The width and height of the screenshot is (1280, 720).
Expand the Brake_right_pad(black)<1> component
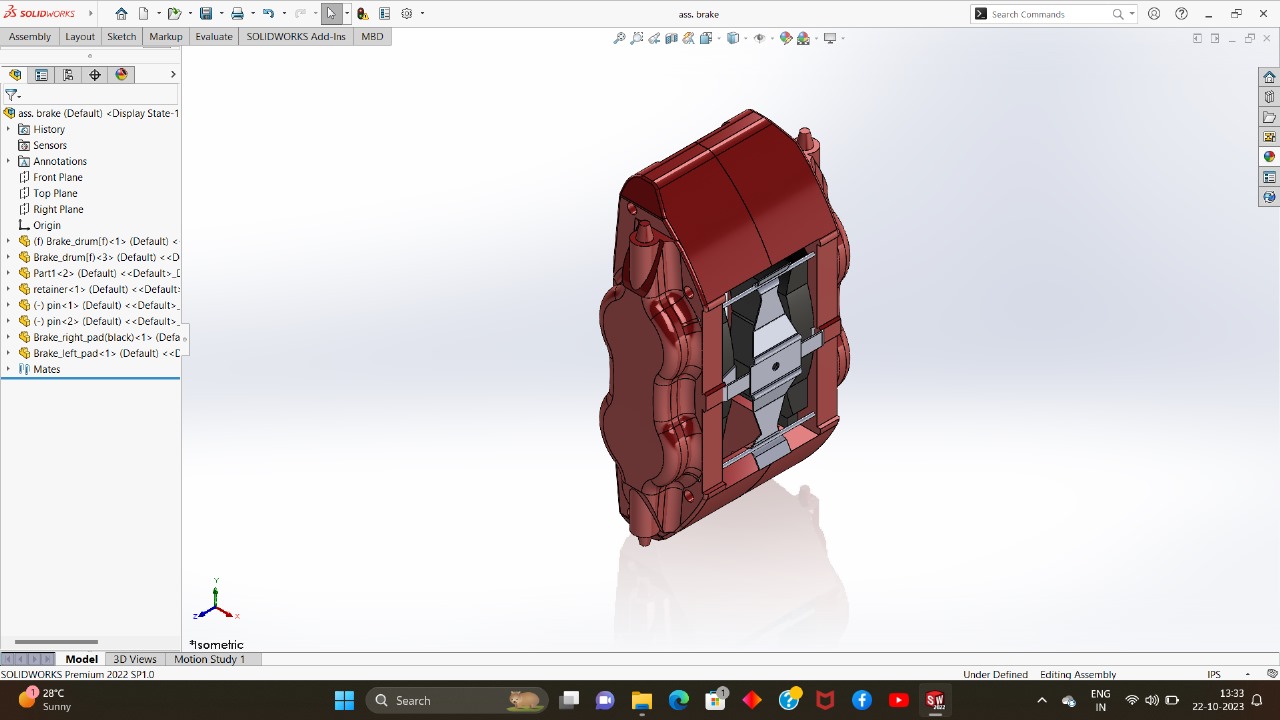(9, 337)
